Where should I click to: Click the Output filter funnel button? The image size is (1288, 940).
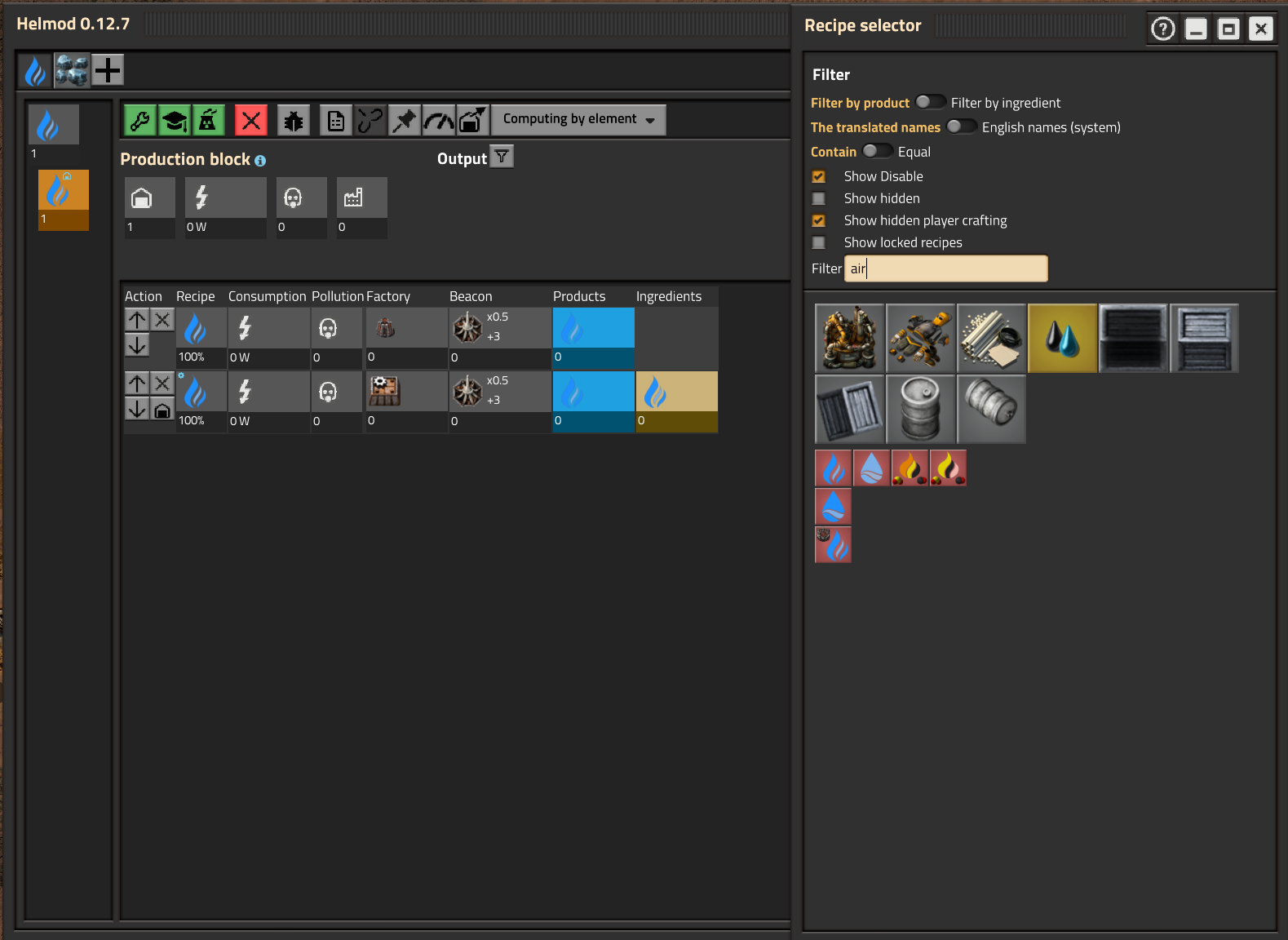coord(502,157)
